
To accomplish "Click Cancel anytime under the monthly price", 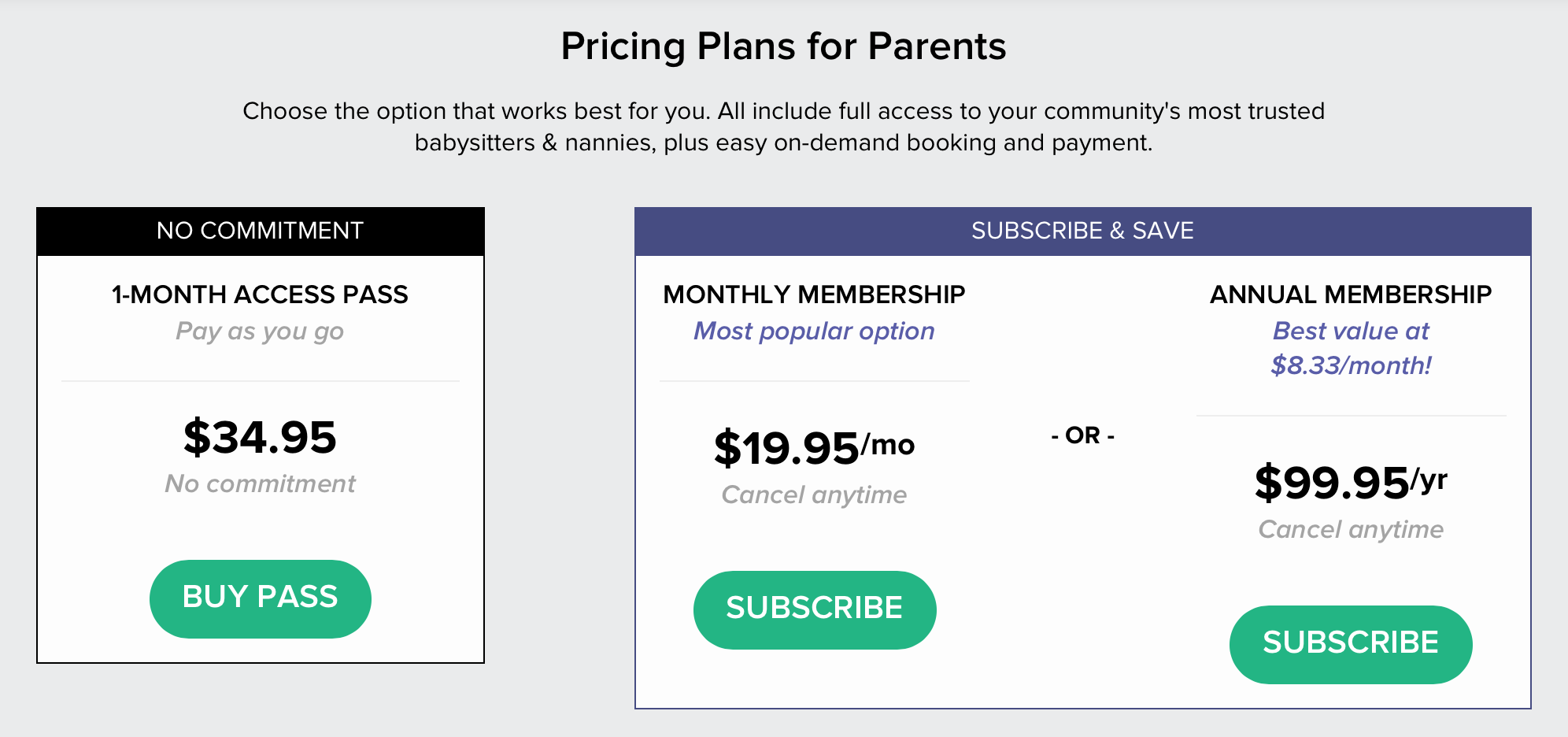I will tap(814, 494).
